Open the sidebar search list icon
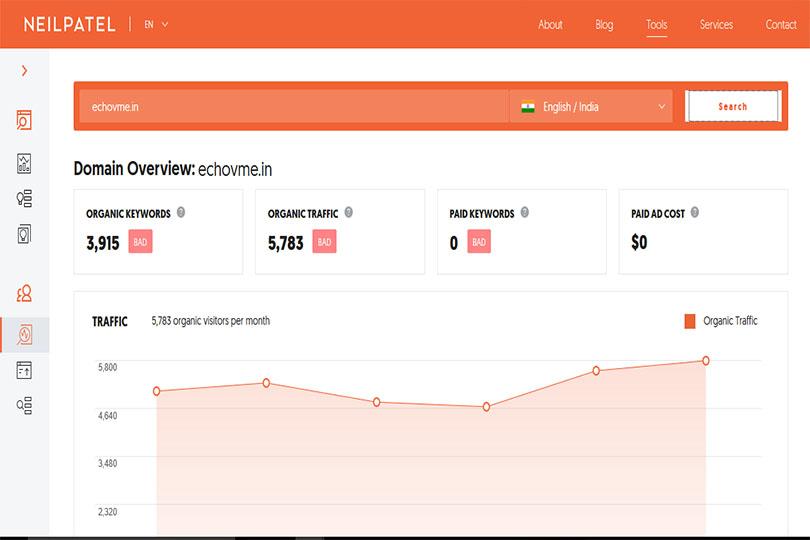This screenshot has width=810, height=540. coord(24,406)
